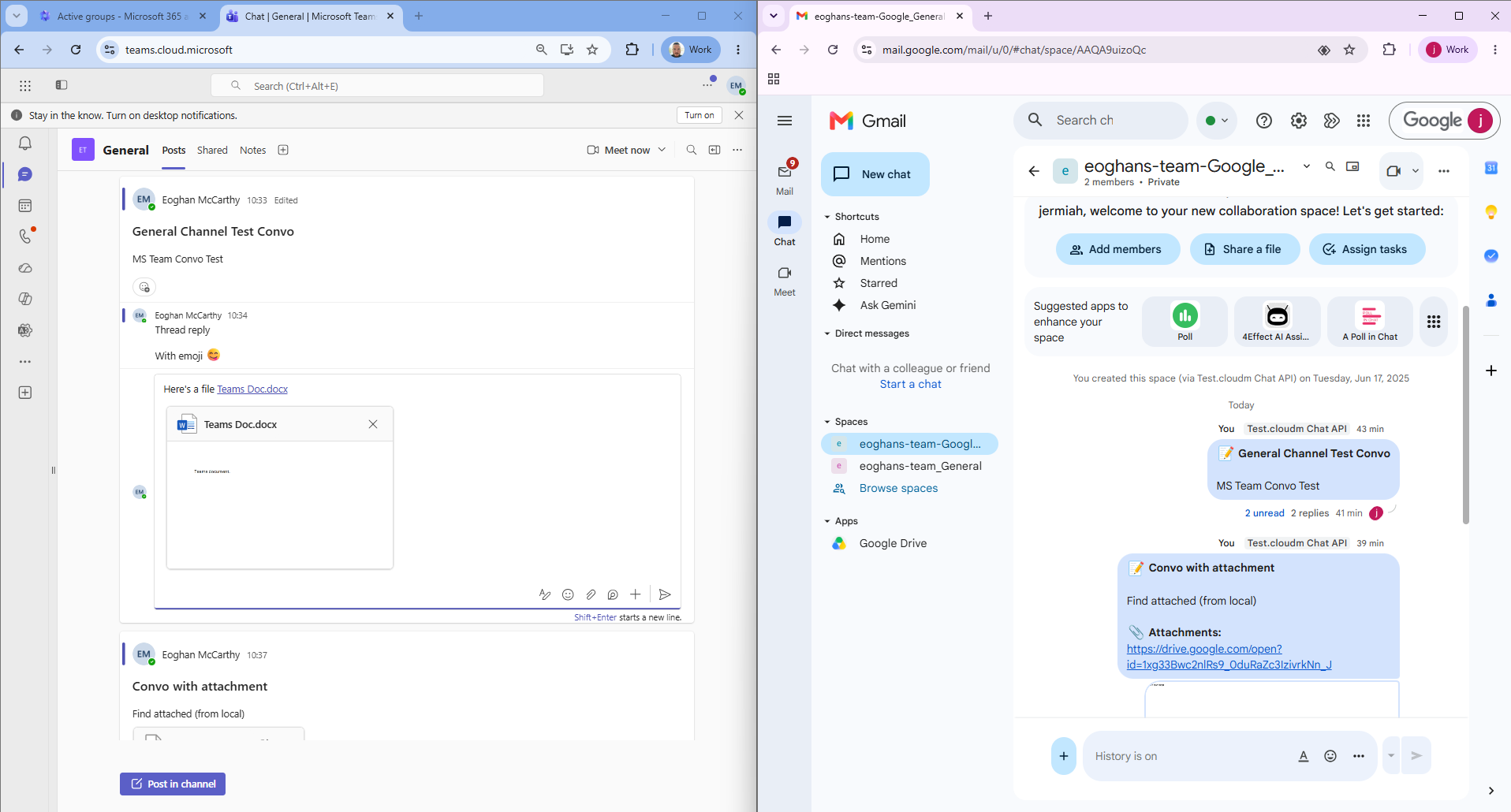Collapse the Shortcuts section
The width and height of the screenshot is (1511, 812).
coord(827,217)
